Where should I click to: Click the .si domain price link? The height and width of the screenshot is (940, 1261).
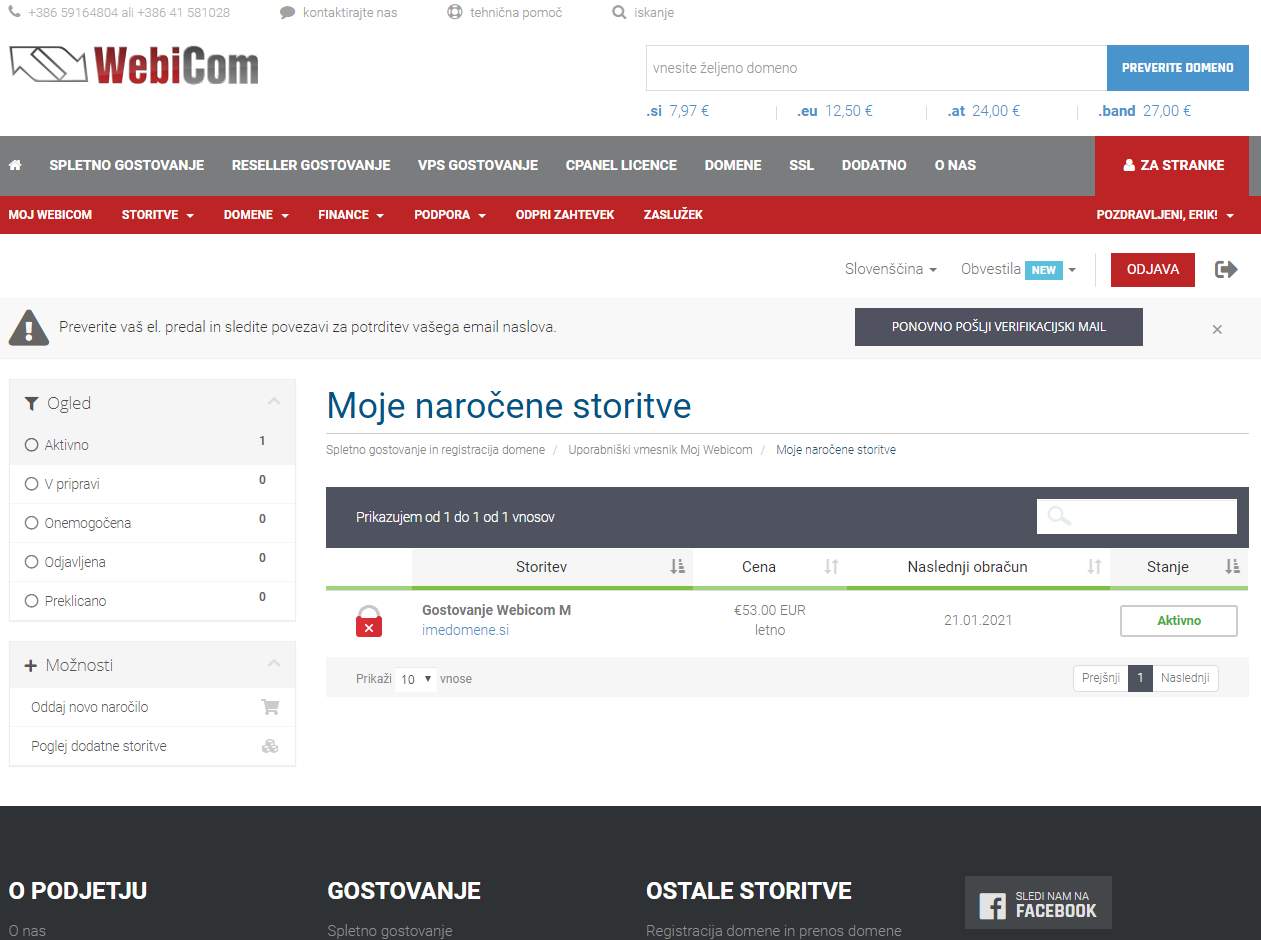(x=678, y=111)
